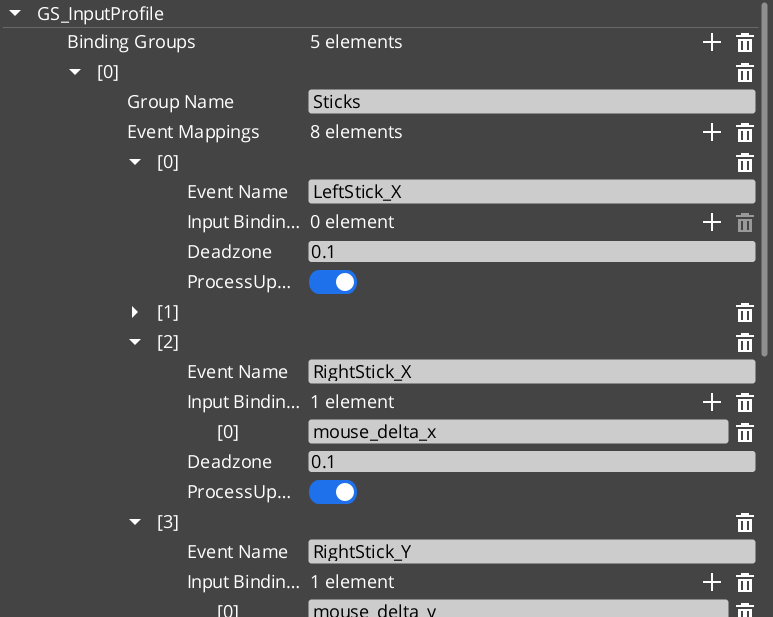Add input binding to RightStick_X
This screenshot has width=773, height=617.
[x=711, y=402]
